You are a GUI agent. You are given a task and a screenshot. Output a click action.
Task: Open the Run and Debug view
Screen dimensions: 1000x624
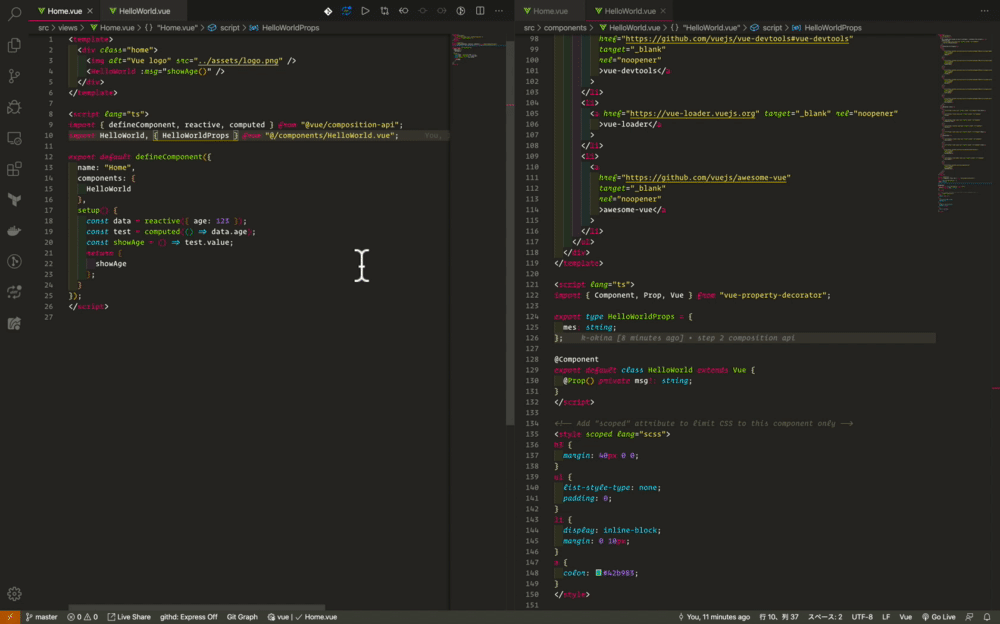point(14,107)
